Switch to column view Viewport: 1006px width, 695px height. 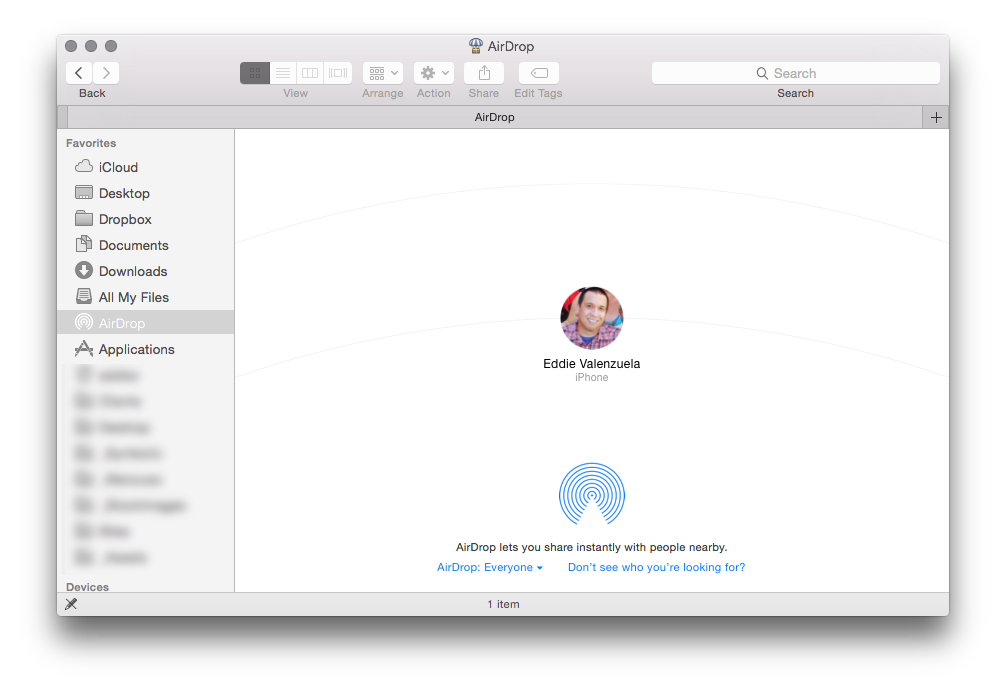(x=310, y=73)
